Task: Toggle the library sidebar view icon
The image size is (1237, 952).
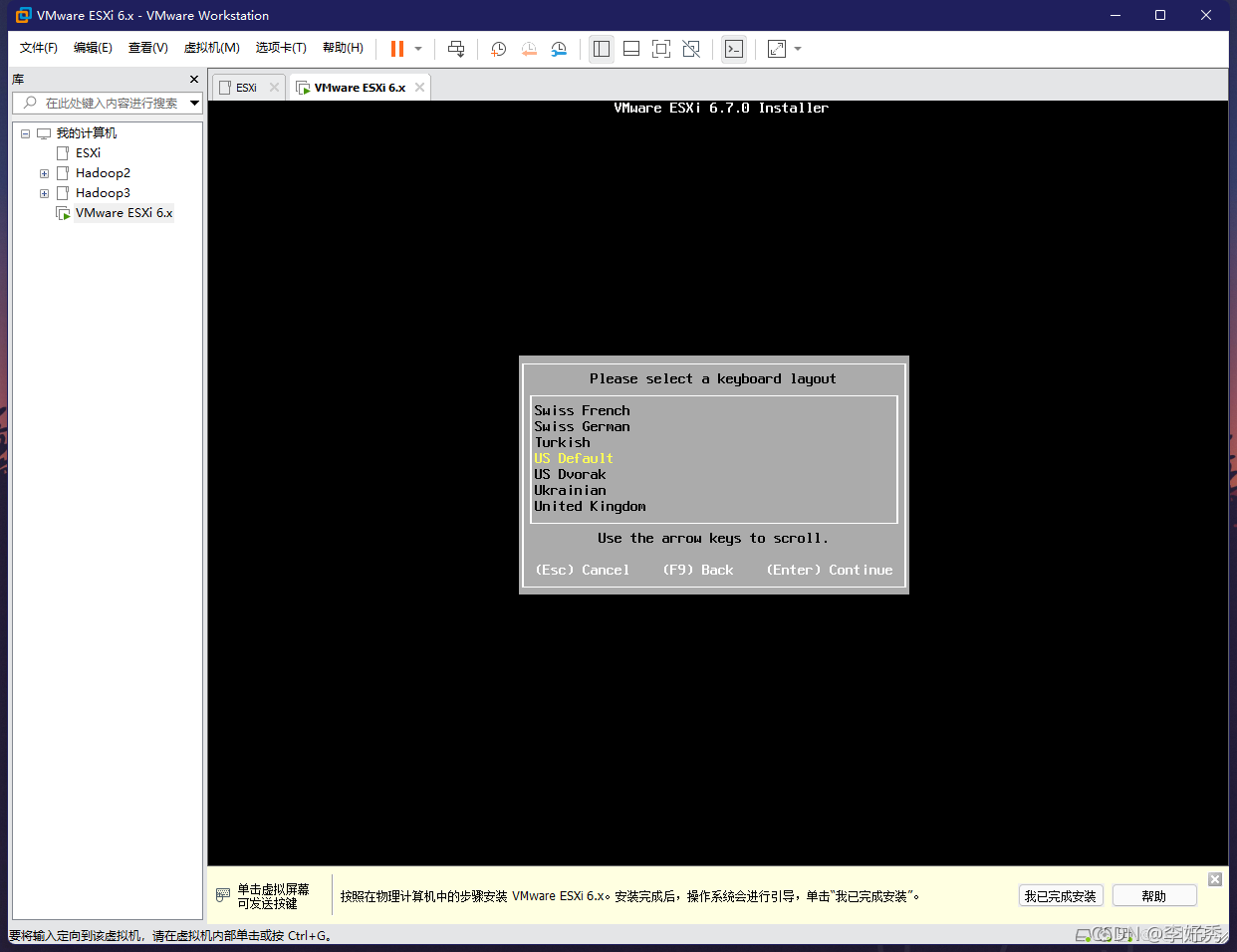Action: pos(602,49)
